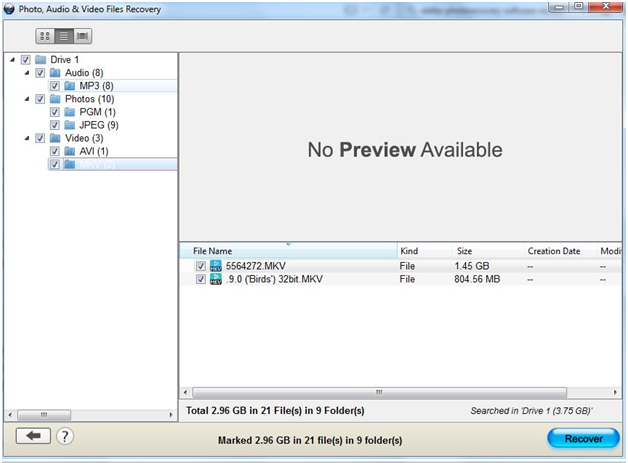Screen dimensions: 628x463
Task: Click the Photos folder icon
Action: click(55, 99)
